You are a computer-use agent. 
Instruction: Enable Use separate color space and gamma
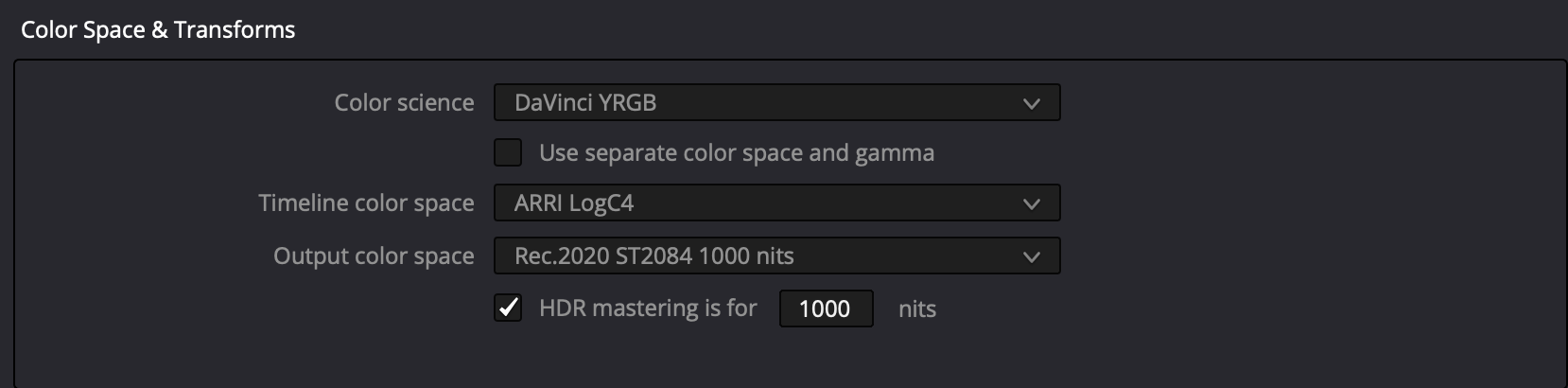point(508,152)
